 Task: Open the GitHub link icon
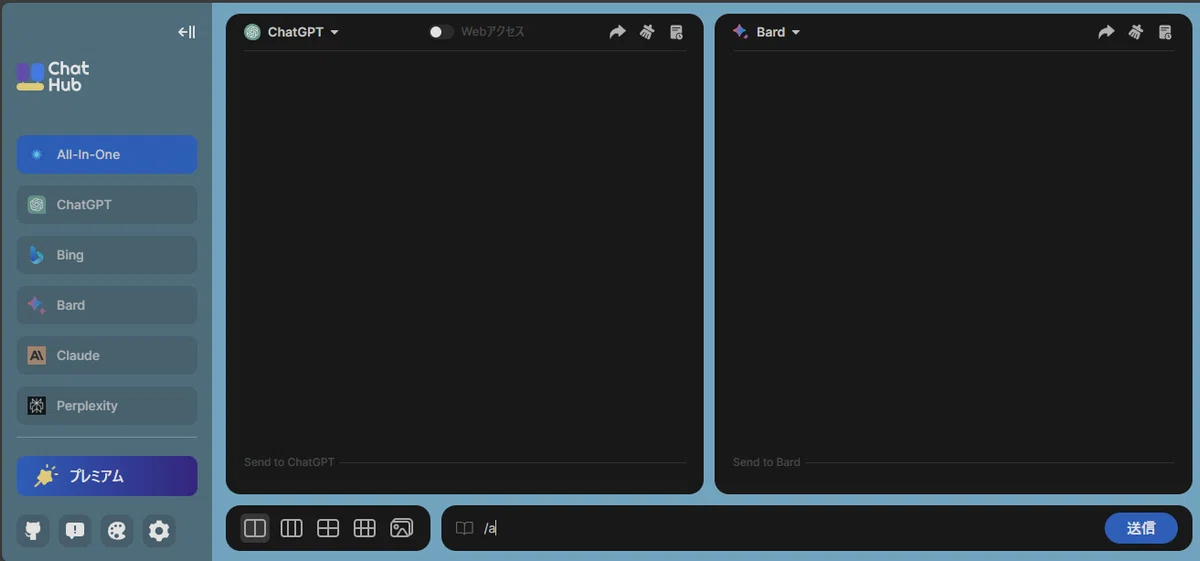(33, 531)
